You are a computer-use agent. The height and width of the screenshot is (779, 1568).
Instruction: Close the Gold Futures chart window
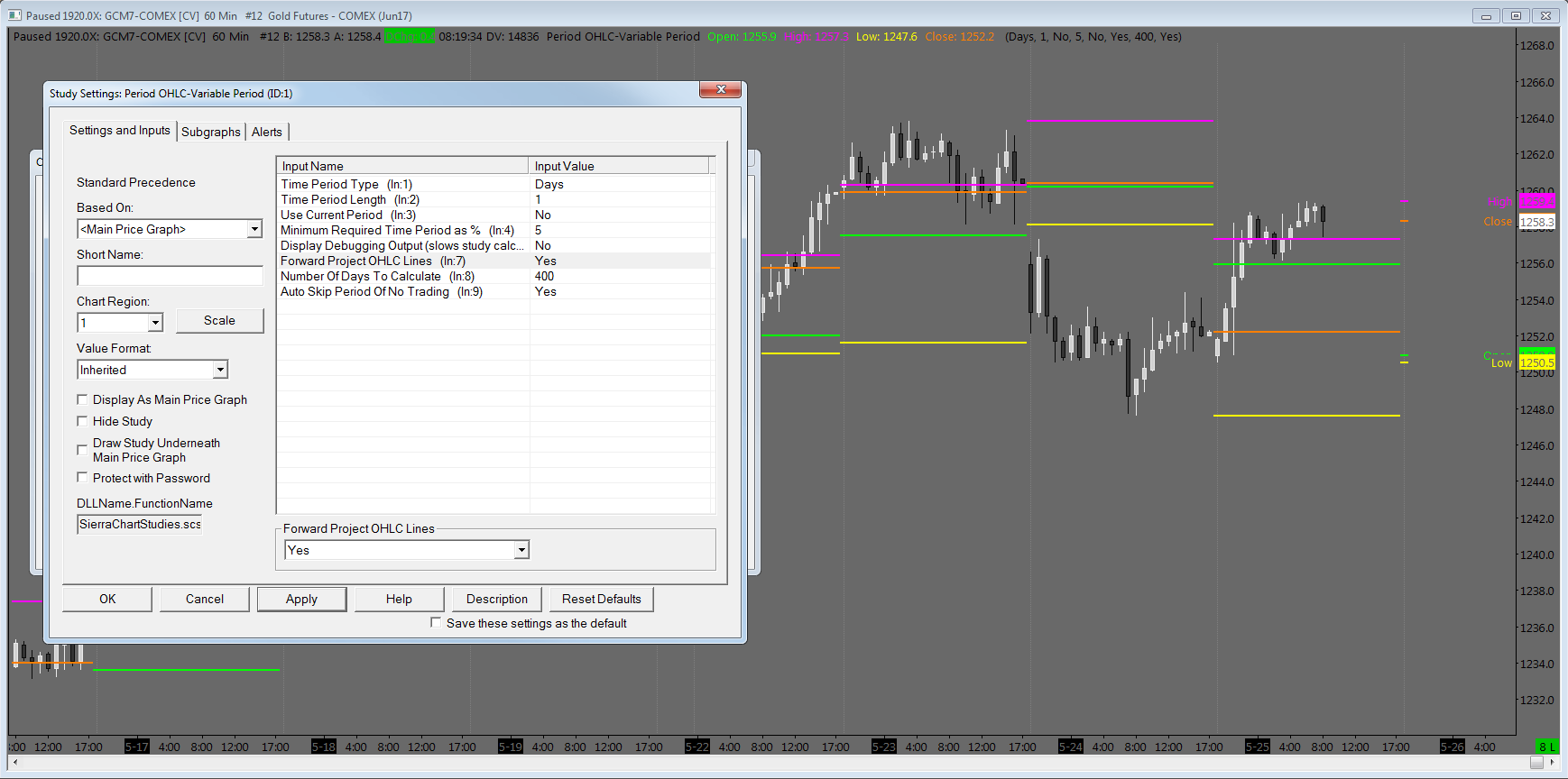pyautogui.click(x=1545, y=15)
